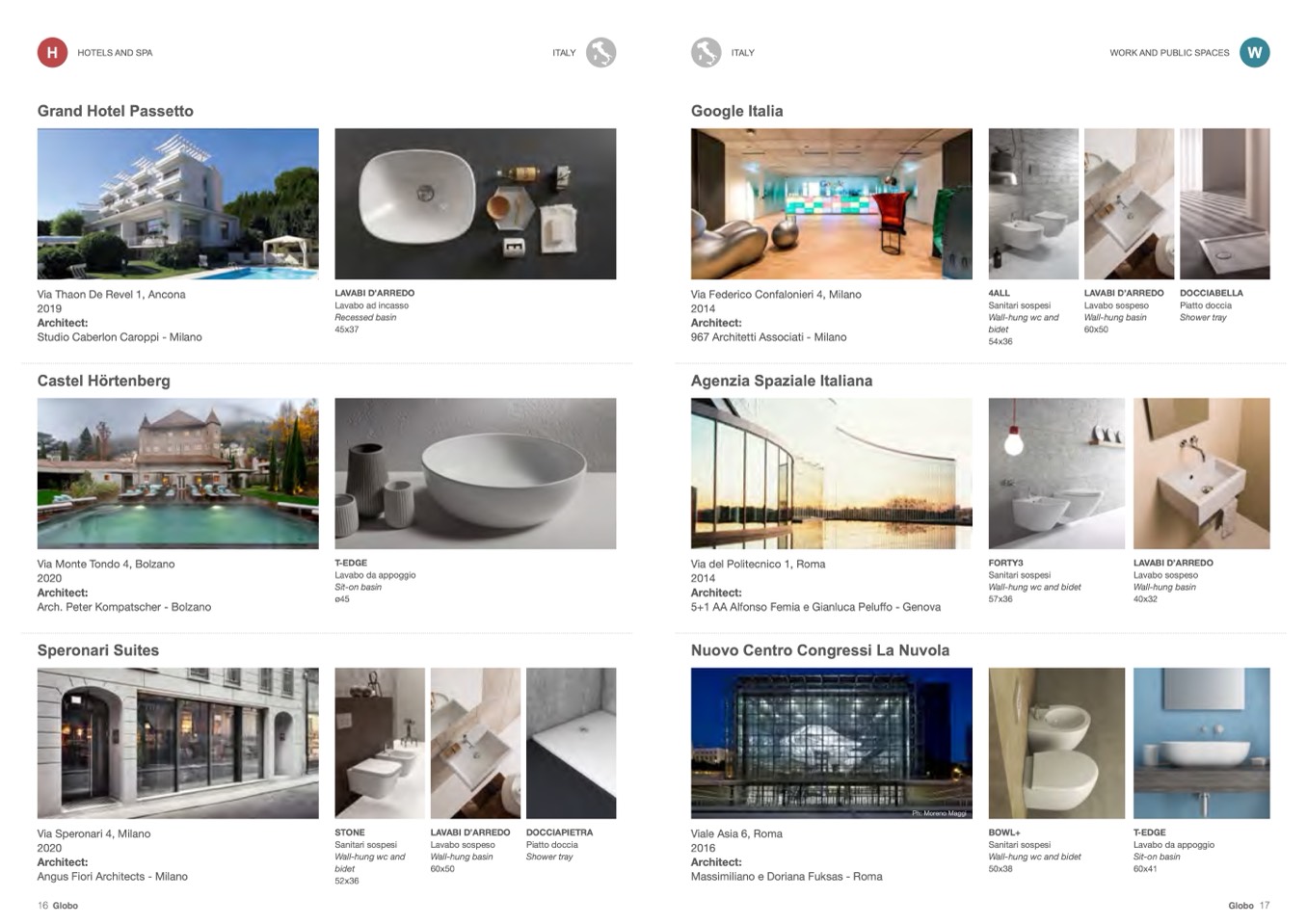View the Google Italia interior photo

(x=831, y=204)
